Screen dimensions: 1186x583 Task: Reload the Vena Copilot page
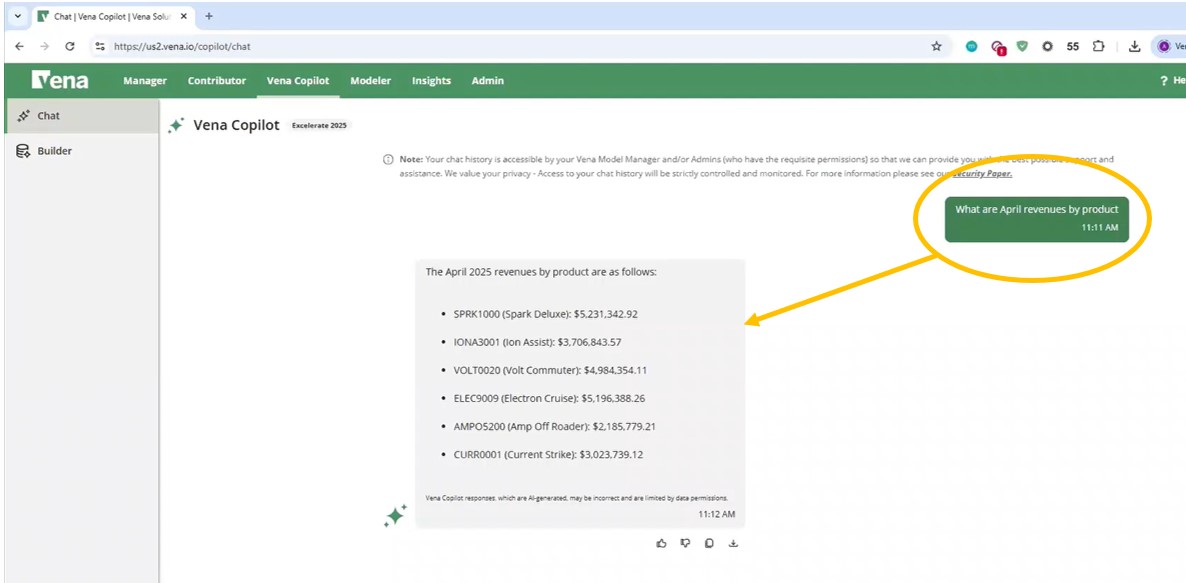69,46
